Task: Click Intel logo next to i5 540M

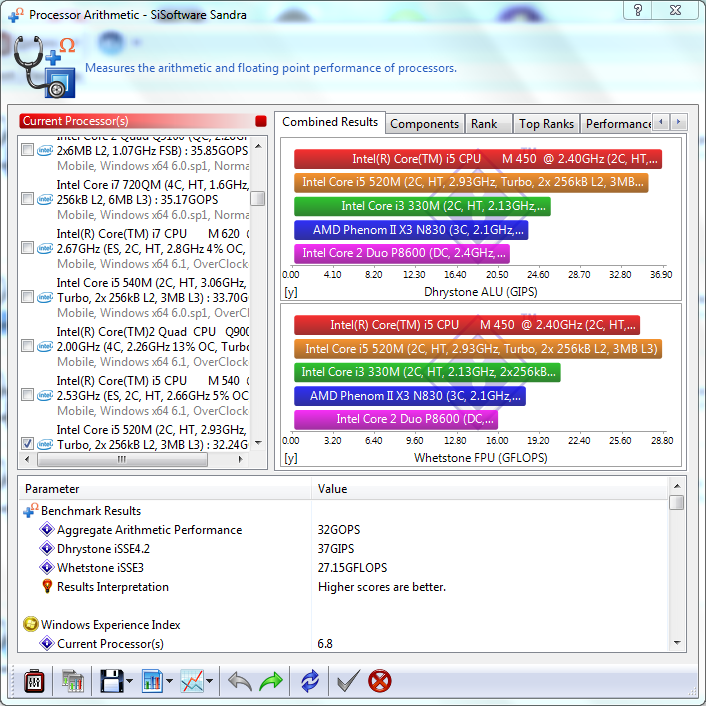Action: pos(45,297)
